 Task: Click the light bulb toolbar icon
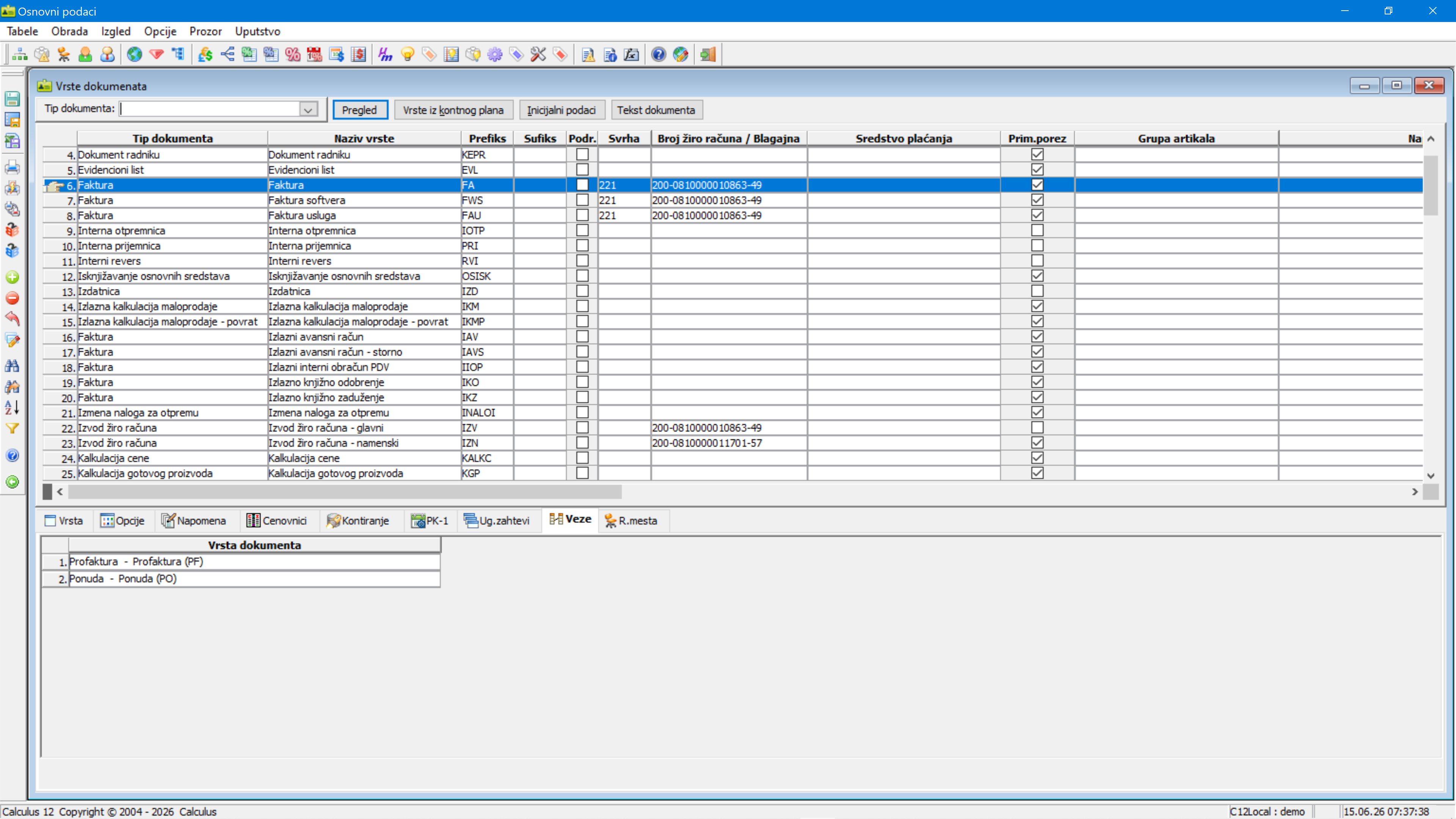pyautogui.click(x=408, y=54)
